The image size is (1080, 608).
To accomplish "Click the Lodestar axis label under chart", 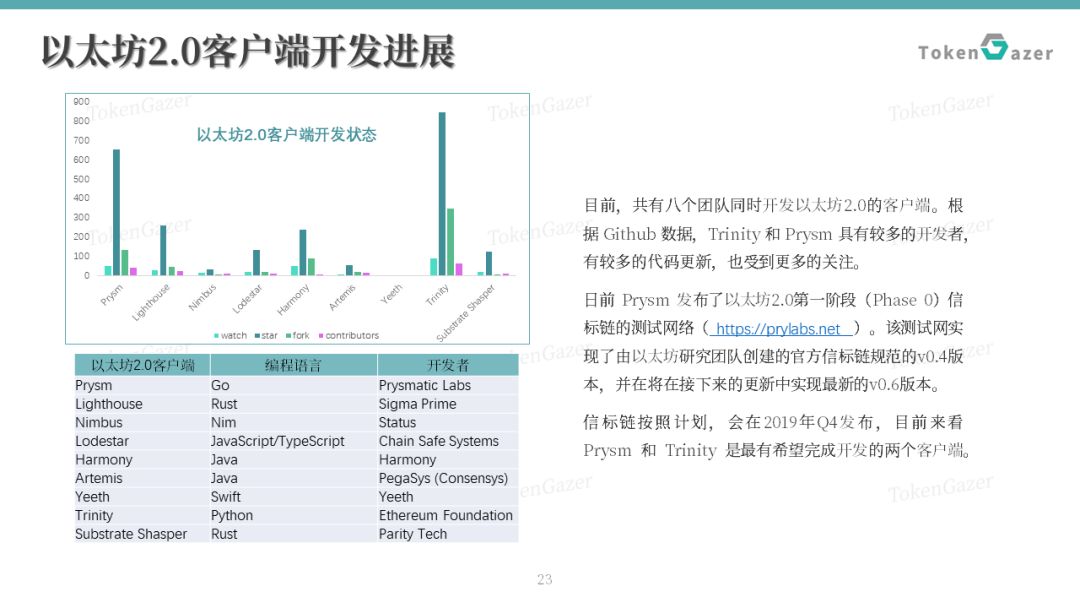I will point(247,298).
